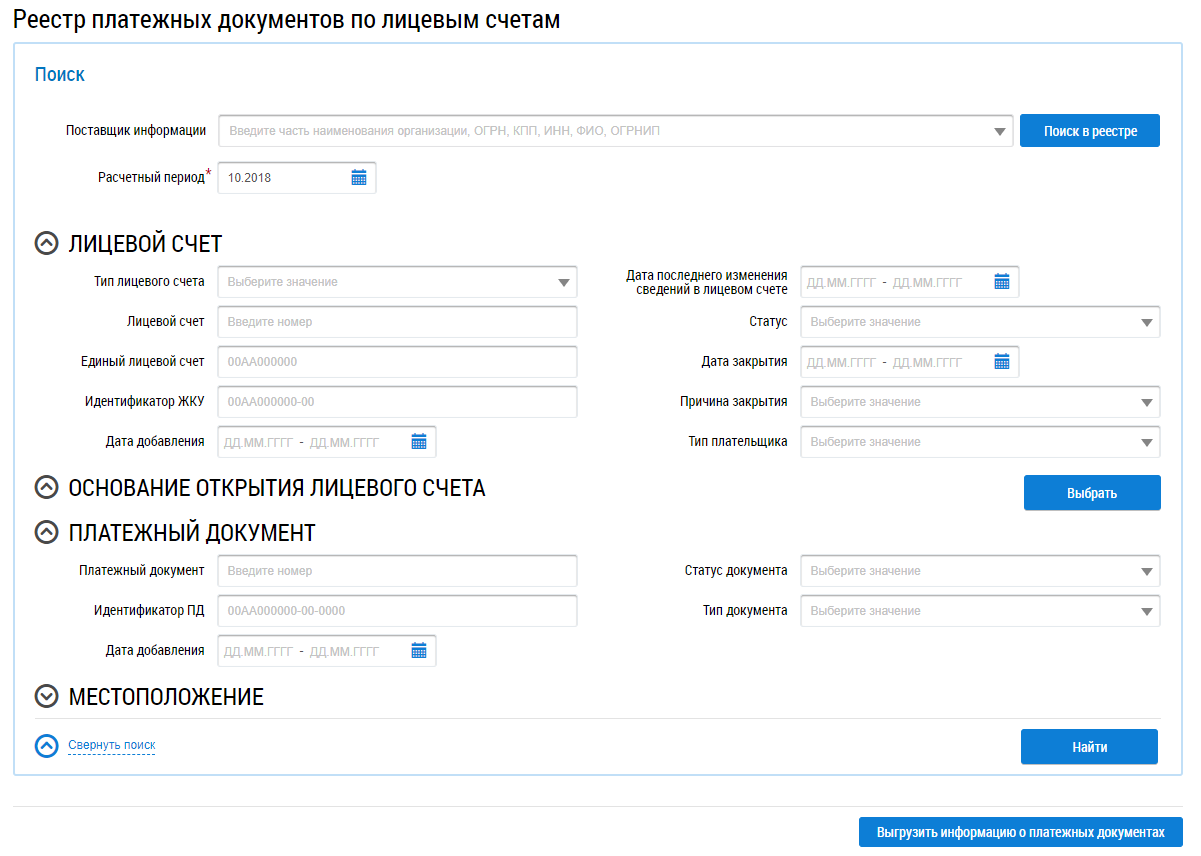Click the Найти button
Screen dimensions: 1201x856
(1089, 747)
